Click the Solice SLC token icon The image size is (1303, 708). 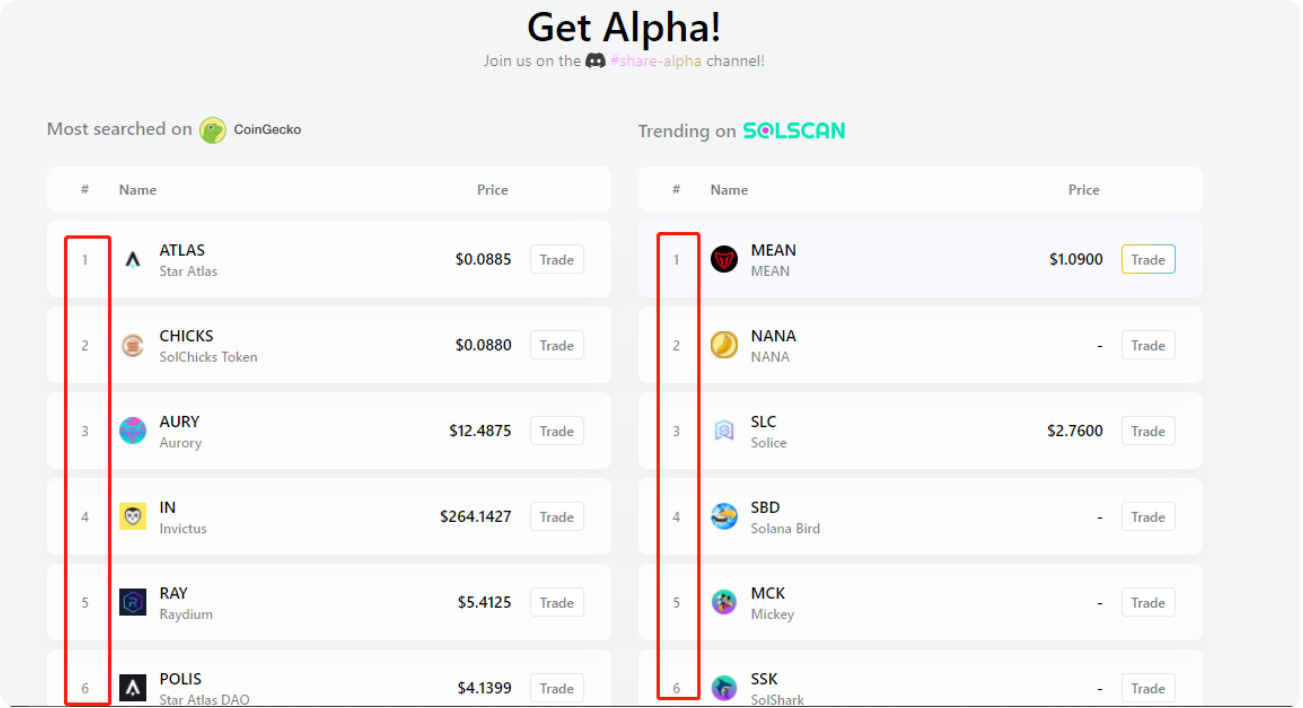[724, 431]
